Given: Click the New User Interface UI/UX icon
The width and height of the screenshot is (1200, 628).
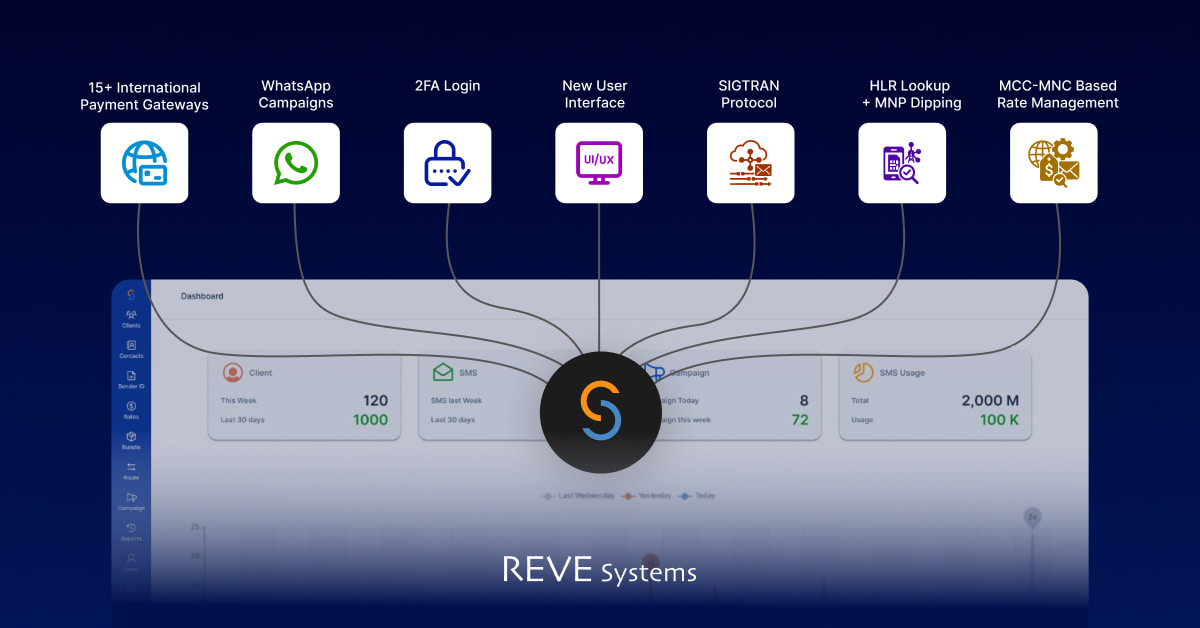Looking at the screenshot, I should click(599, 163).
